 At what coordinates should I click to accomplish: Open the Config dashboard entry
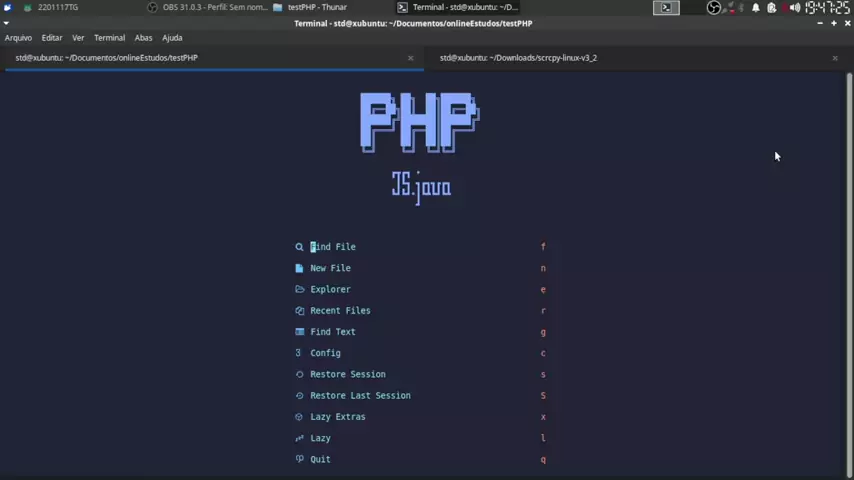(x=325, y=353)
